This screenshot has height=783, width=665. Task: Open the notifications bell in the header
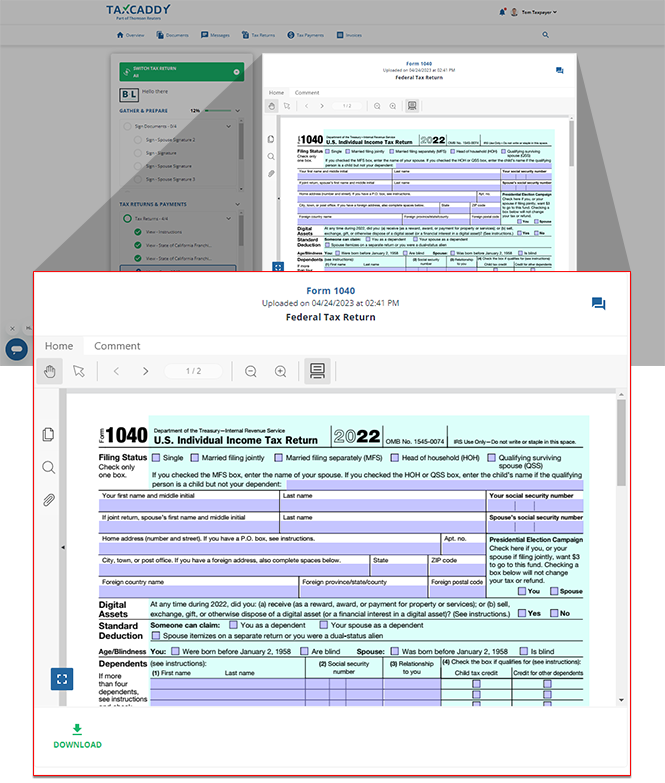click(500, 12)
